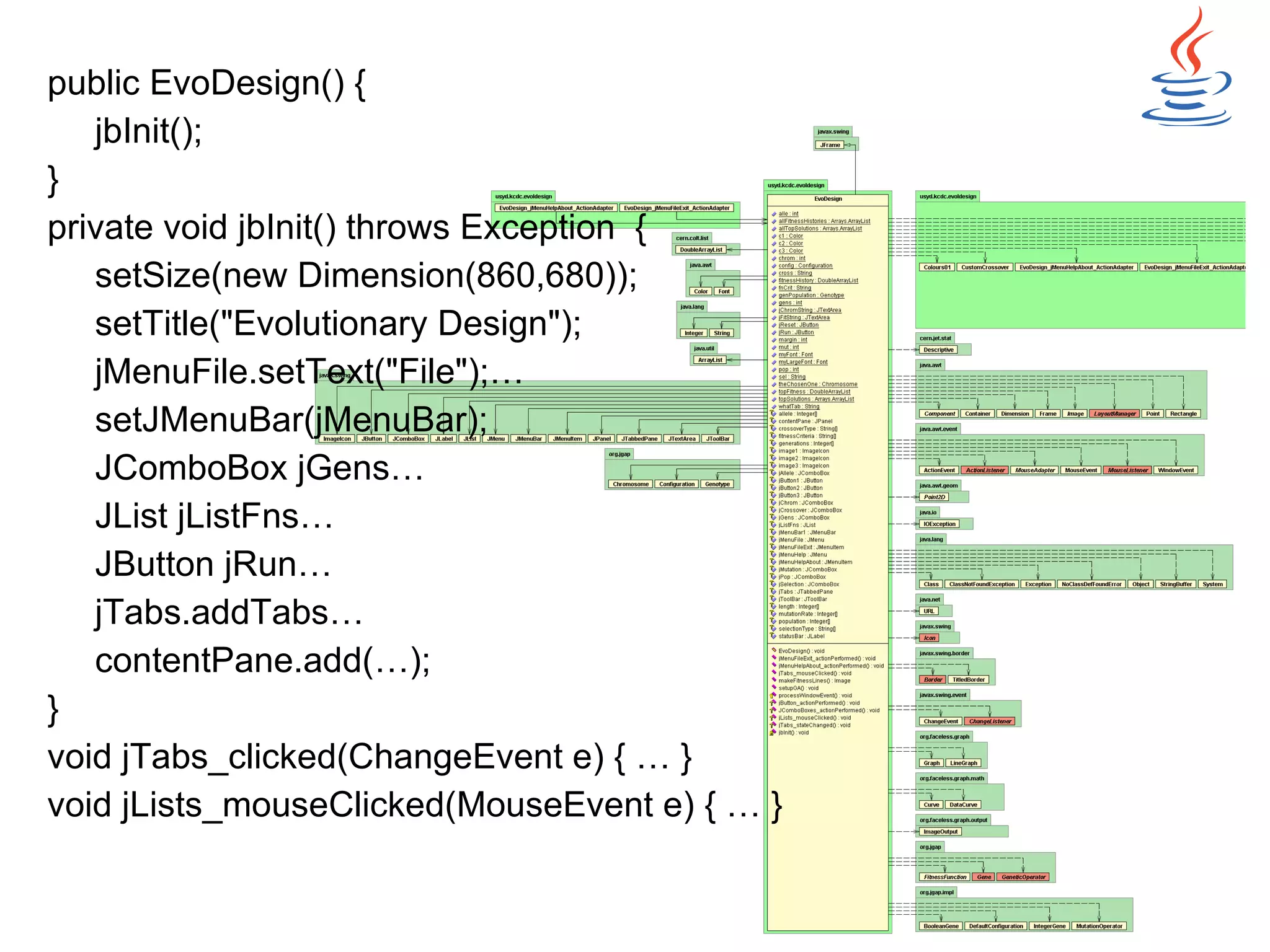1270x952 pixels.
Task: Click the 'jTabs : JTabbedPane' field
Action: click(x=806, y=592)
